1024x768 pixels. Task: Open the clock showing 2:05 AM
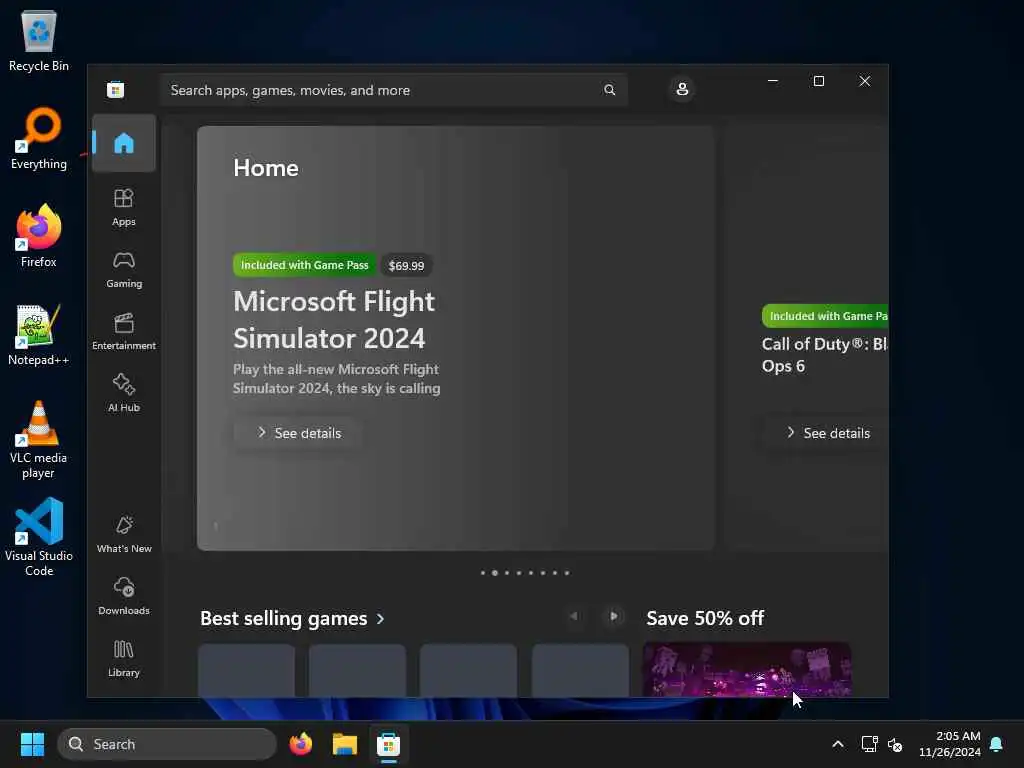(950, 744)
